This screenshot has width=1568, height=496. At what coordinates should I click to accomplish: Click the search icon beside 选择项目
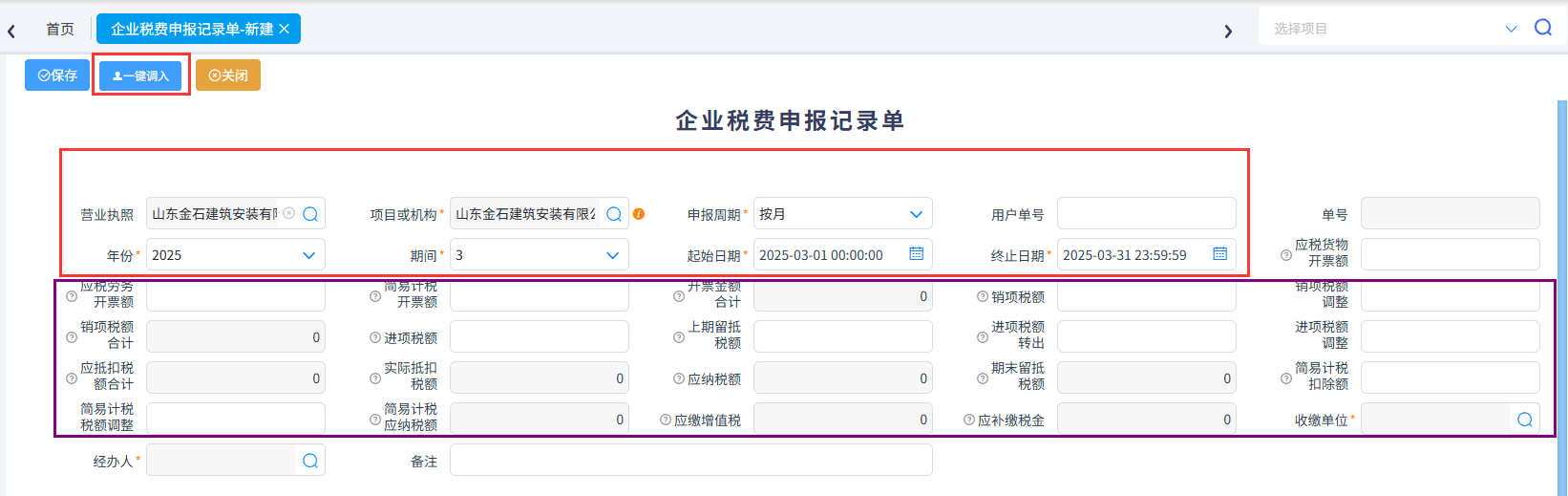(1543, 28)
